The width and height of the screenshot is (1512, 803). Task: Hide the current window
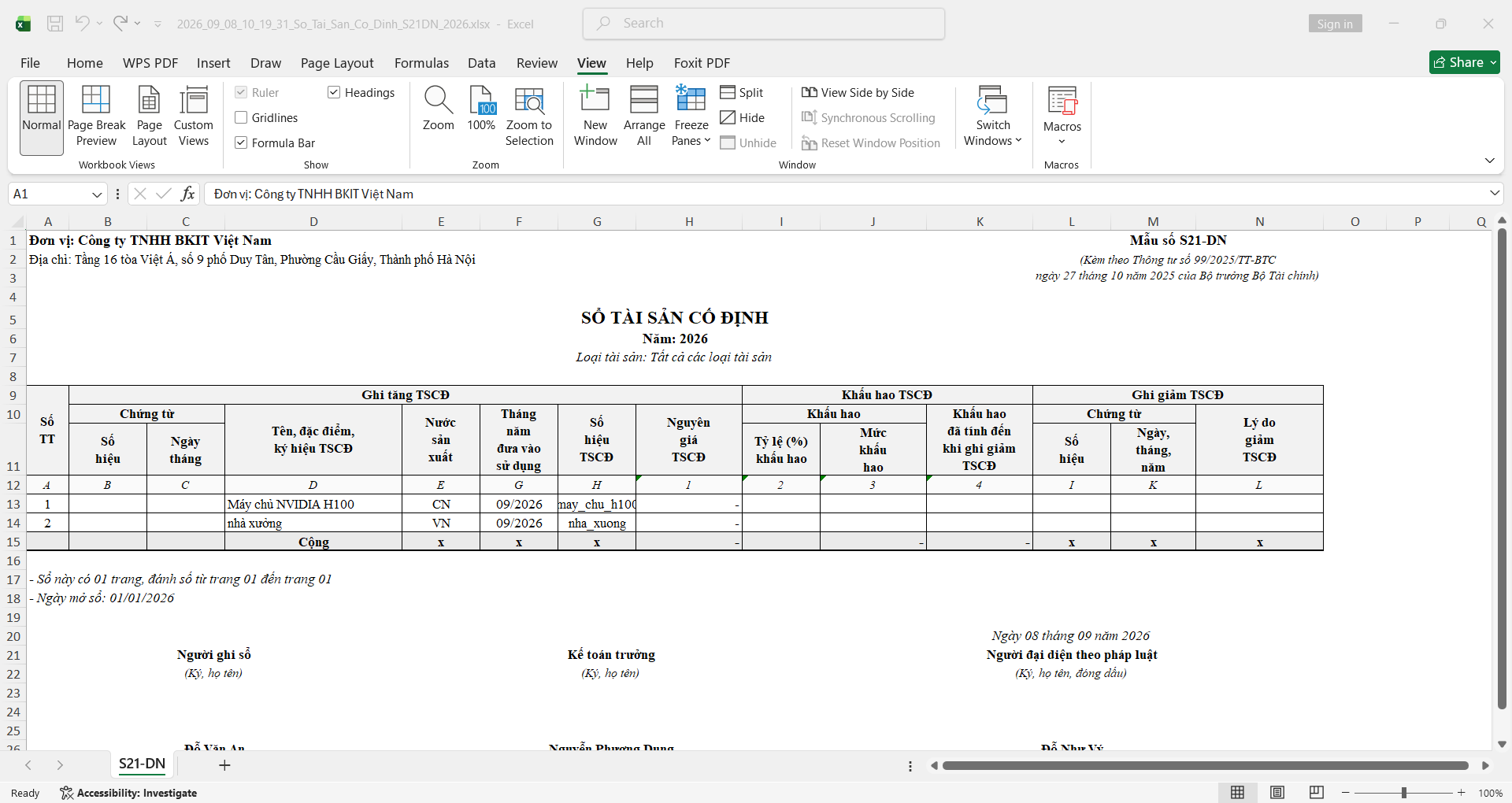coord(743,118)
